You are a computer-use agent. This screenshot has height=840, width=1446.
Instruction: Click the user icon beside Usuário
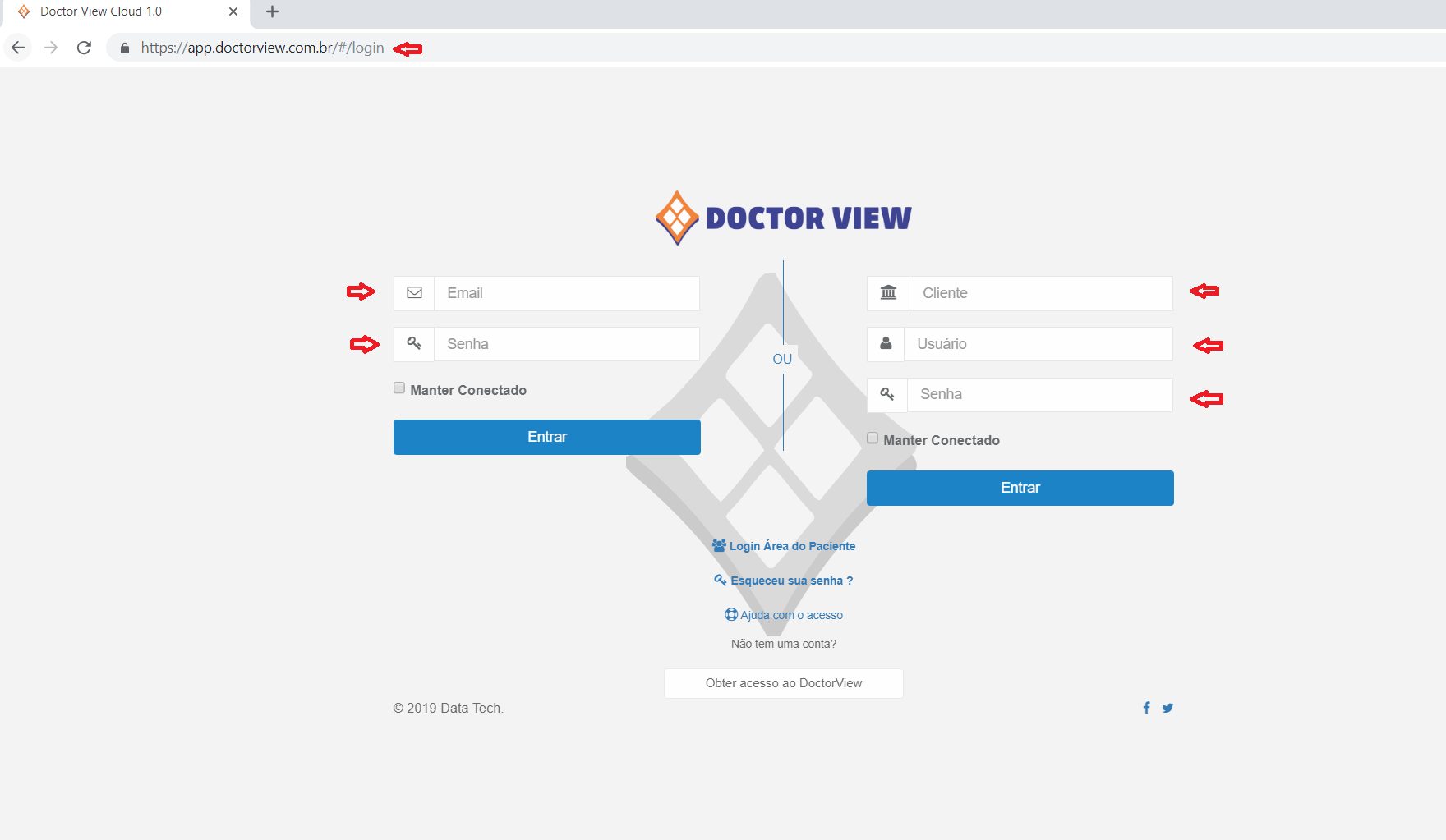click(886, 344)
